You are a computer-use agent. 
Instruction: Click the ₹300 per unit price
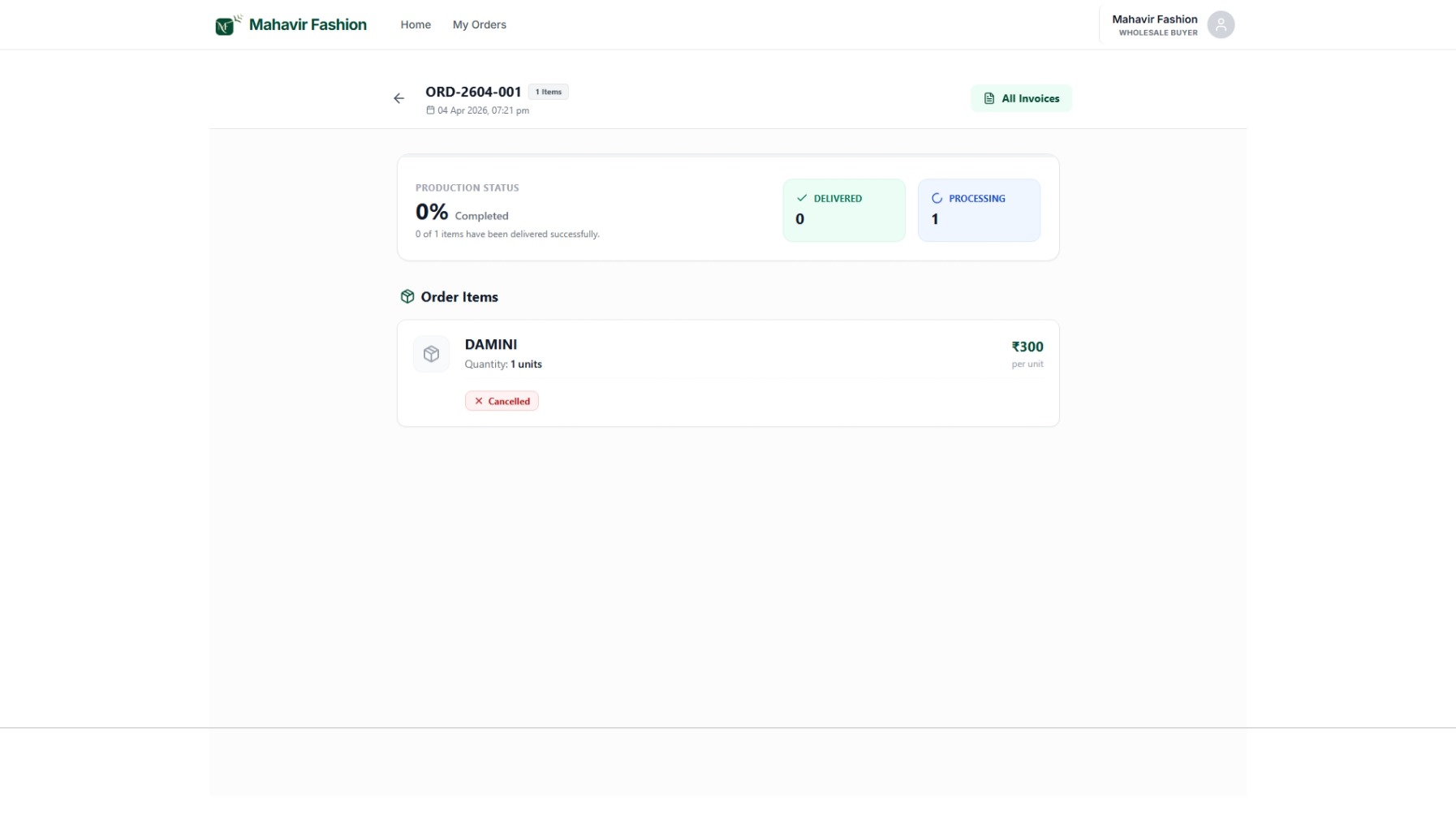tap(1027, 347)
